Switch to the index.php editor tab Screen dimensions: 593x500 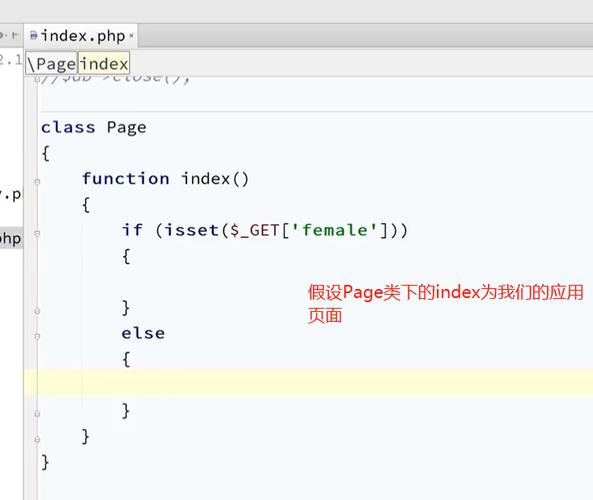[x=81, y=36]
